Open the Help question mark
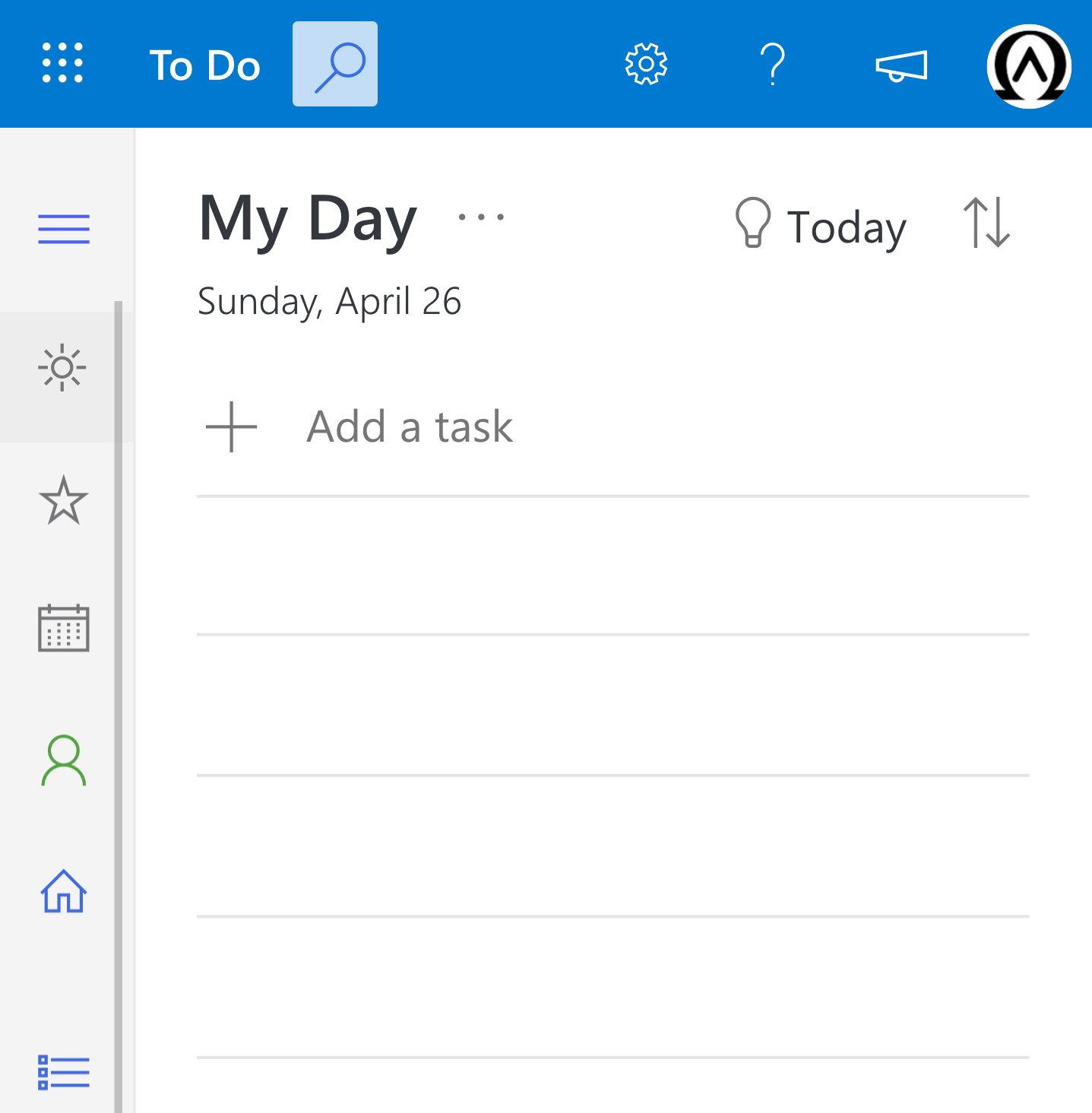This screenshot has width=1092, height=1113. [x=773, y=65]
